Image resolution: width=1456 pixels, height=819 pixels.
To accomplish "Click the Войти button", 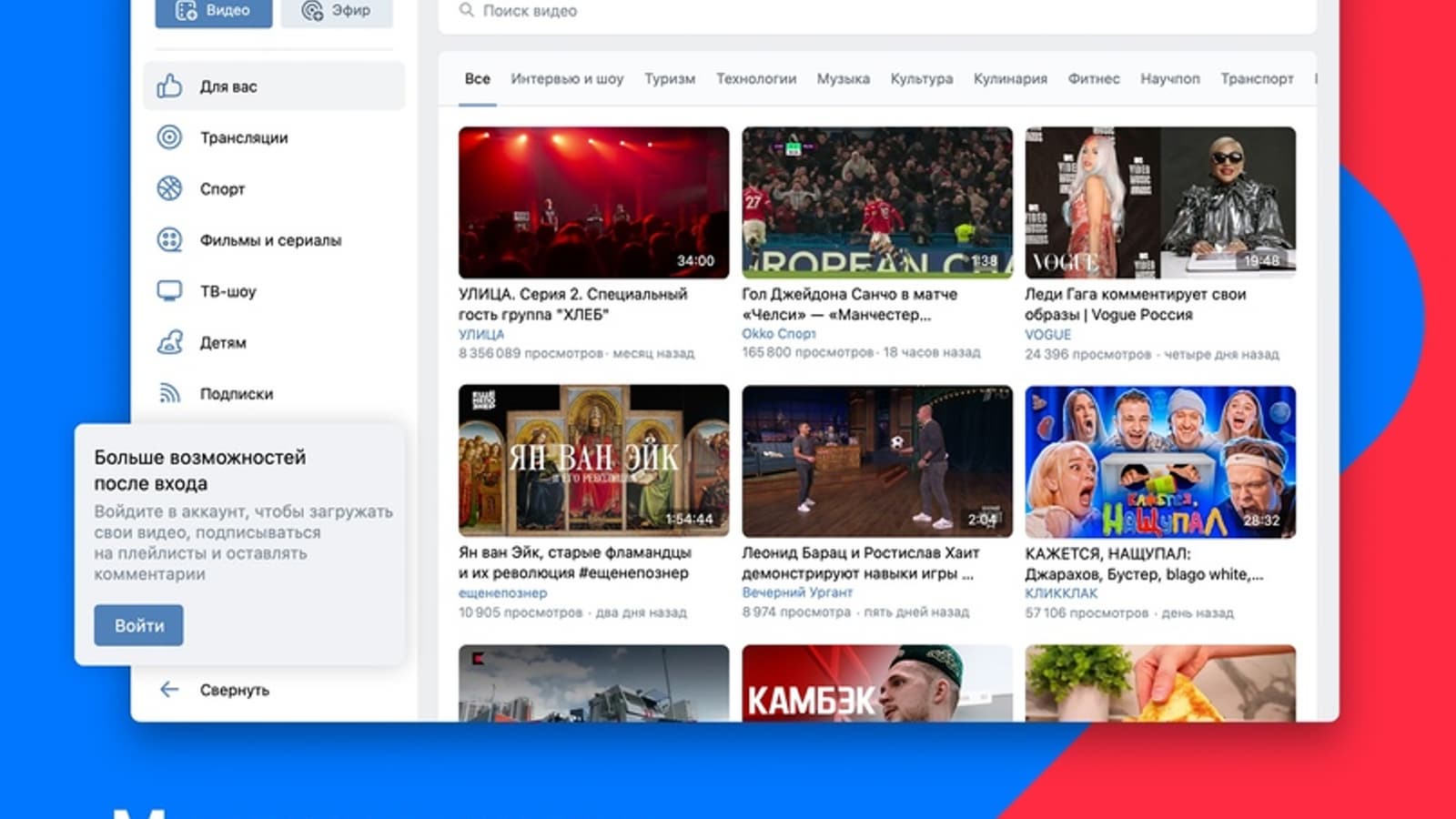I will (138, 625).
